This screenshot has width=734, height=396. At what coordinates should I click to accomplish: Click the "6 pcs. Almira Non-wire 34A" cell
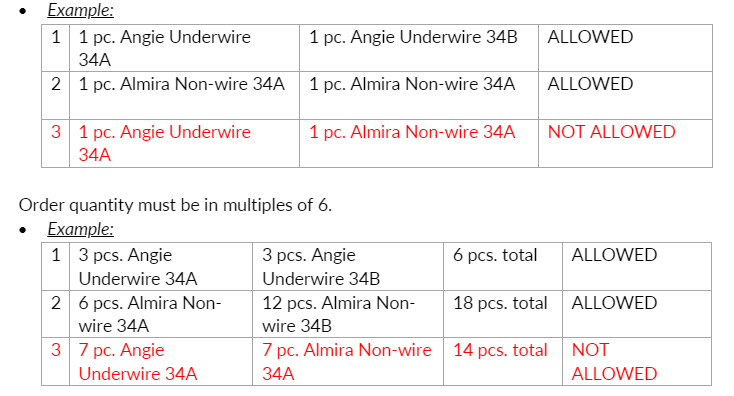click(161, 314)
